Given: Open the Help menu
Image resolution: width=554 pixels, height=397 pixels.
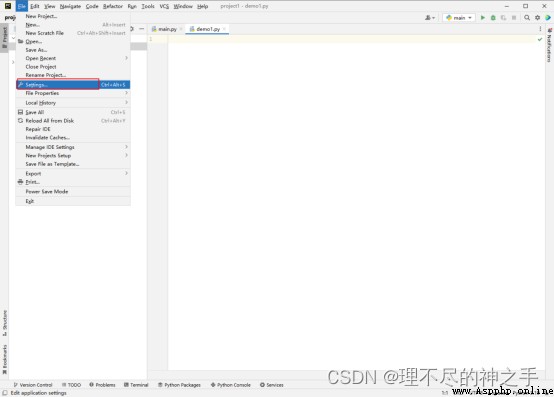Looking at the screenshot, I should tap(202, 6).
